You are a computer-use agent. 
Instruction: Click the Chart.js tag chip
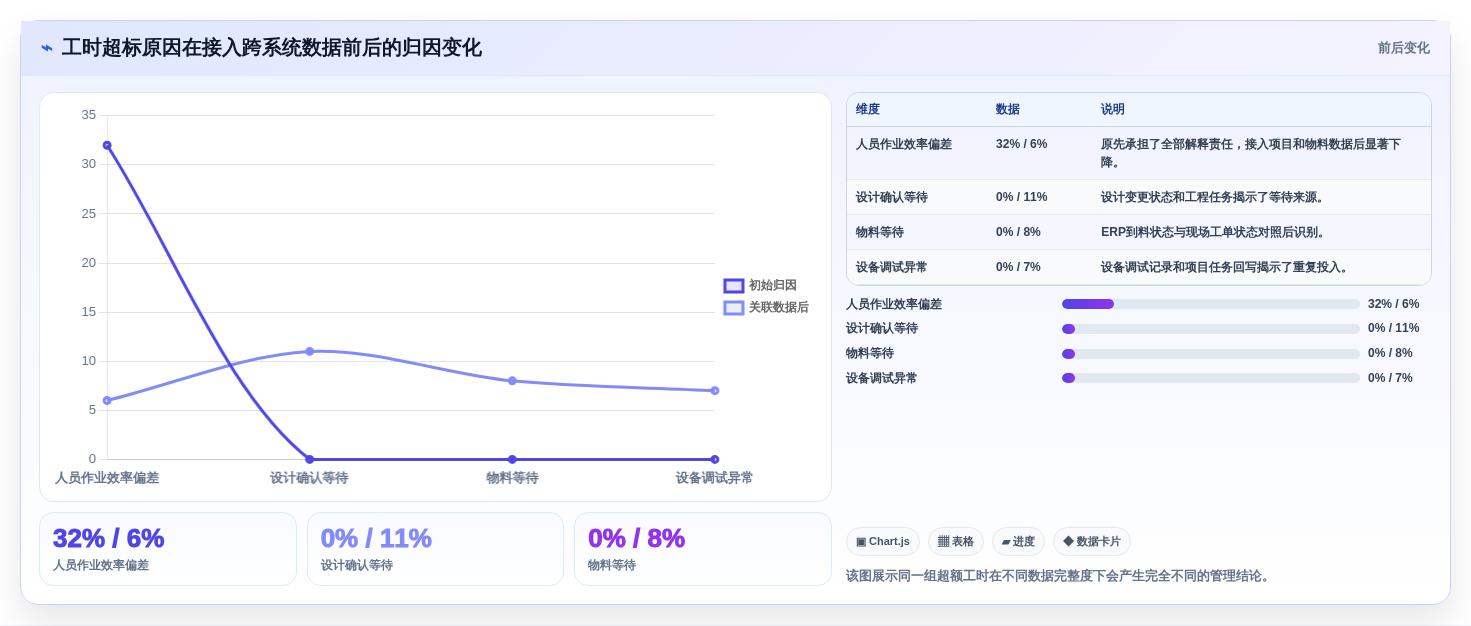coord(882,542)
